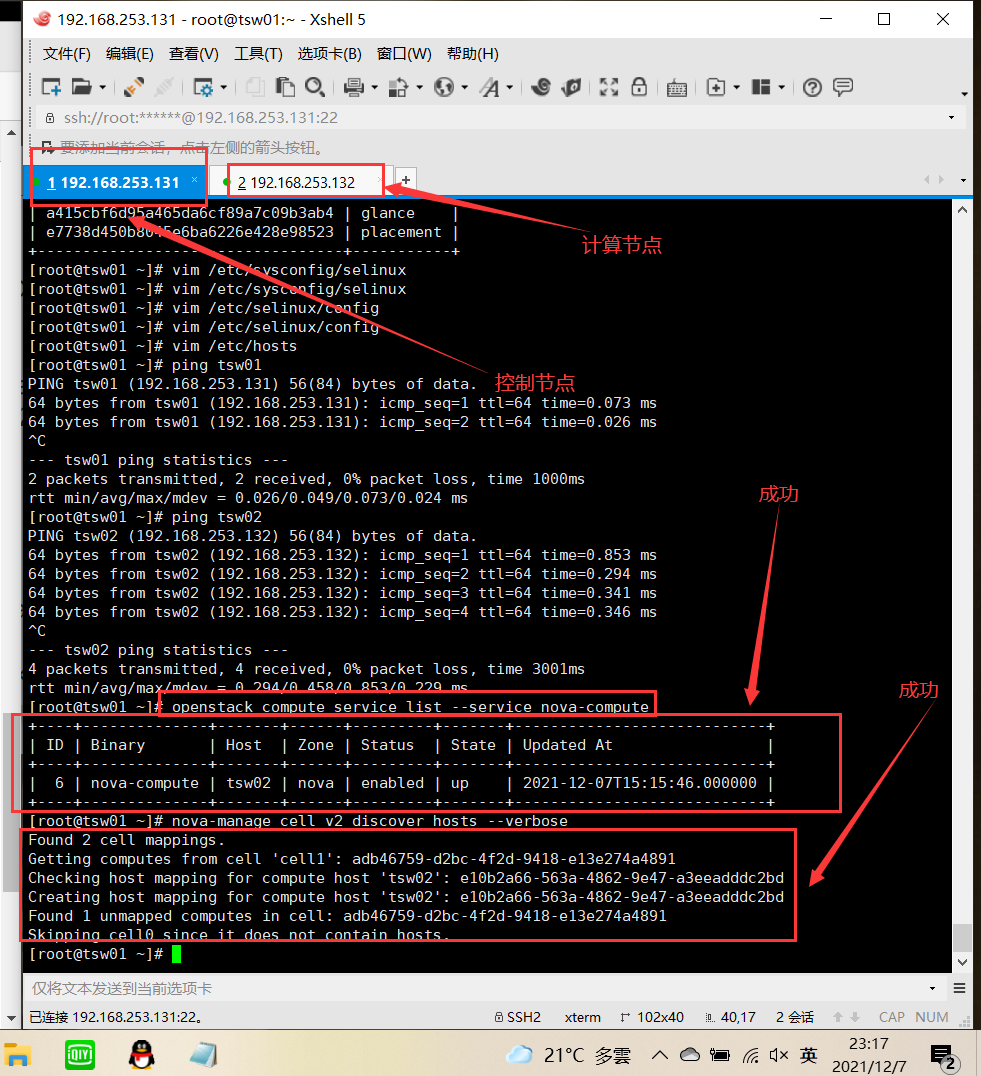The height and width of the screenshot is (1076, 981).
Task: Click the muted volume tray icon
Action: [779, 1055]
